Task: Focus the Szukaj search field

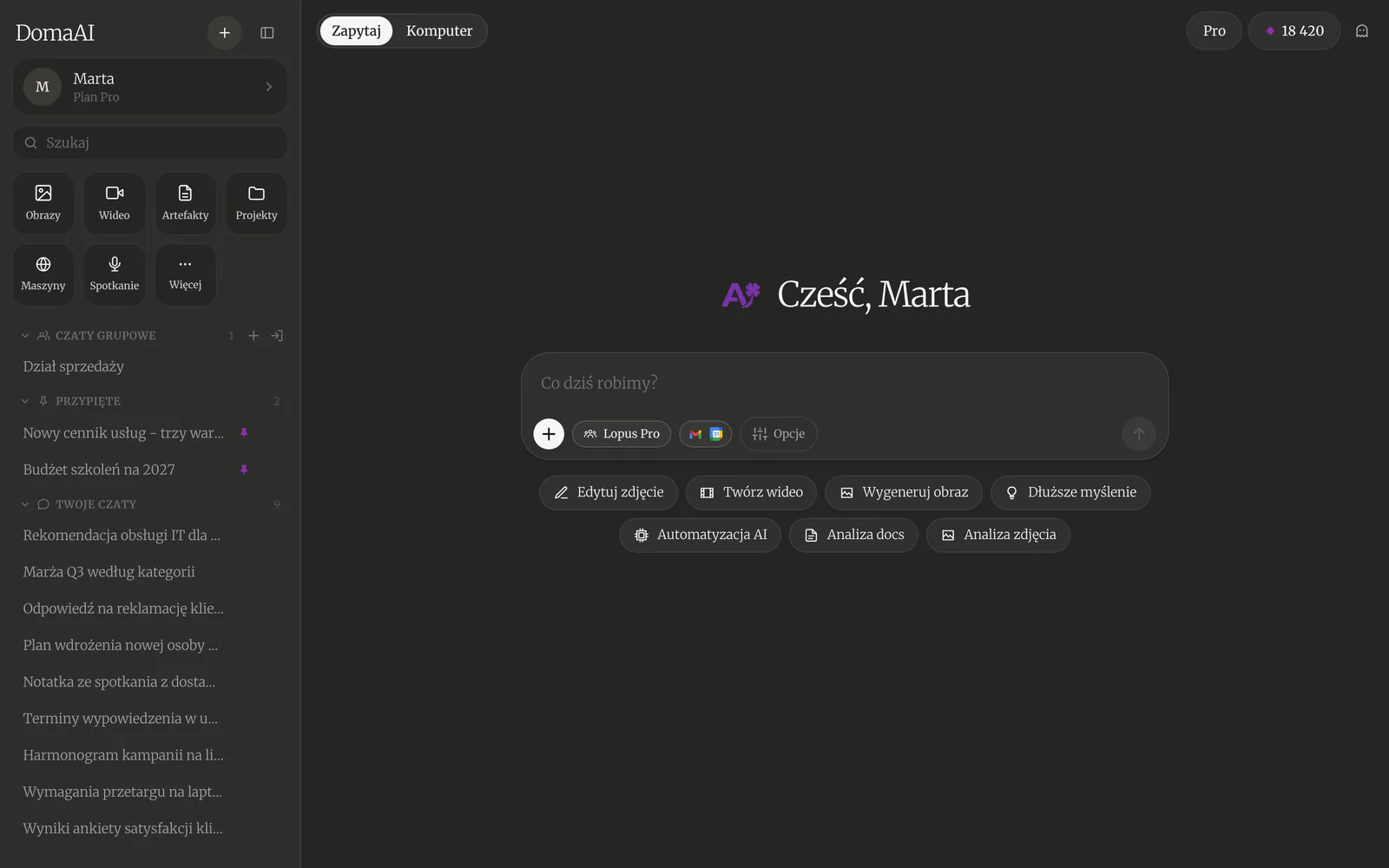Action: click(149, 142)
